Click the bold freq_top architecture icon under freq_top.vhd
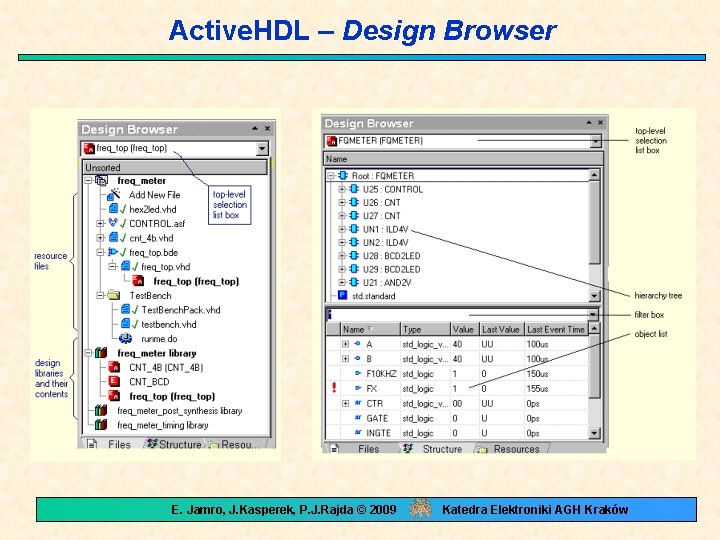Viewport: 720px width, 540px height. [138, 281]
